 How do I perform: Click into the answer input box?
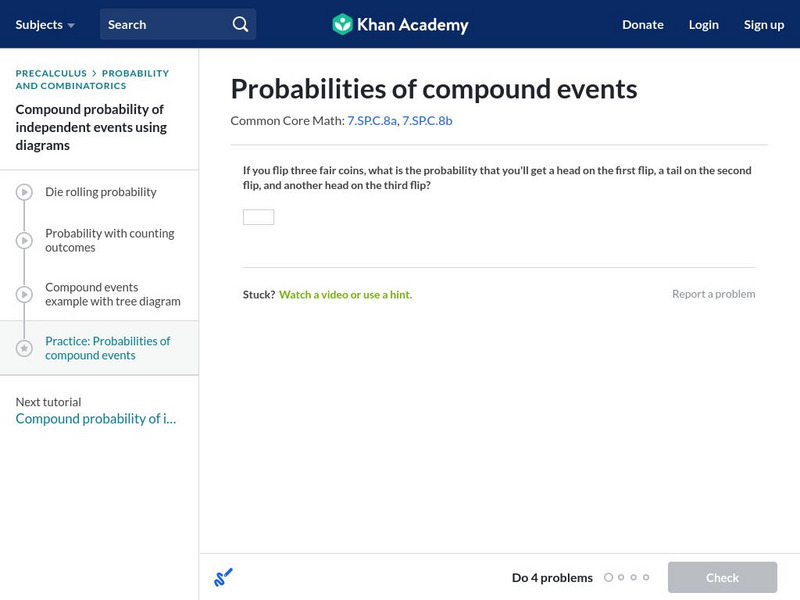pos(258,217)
